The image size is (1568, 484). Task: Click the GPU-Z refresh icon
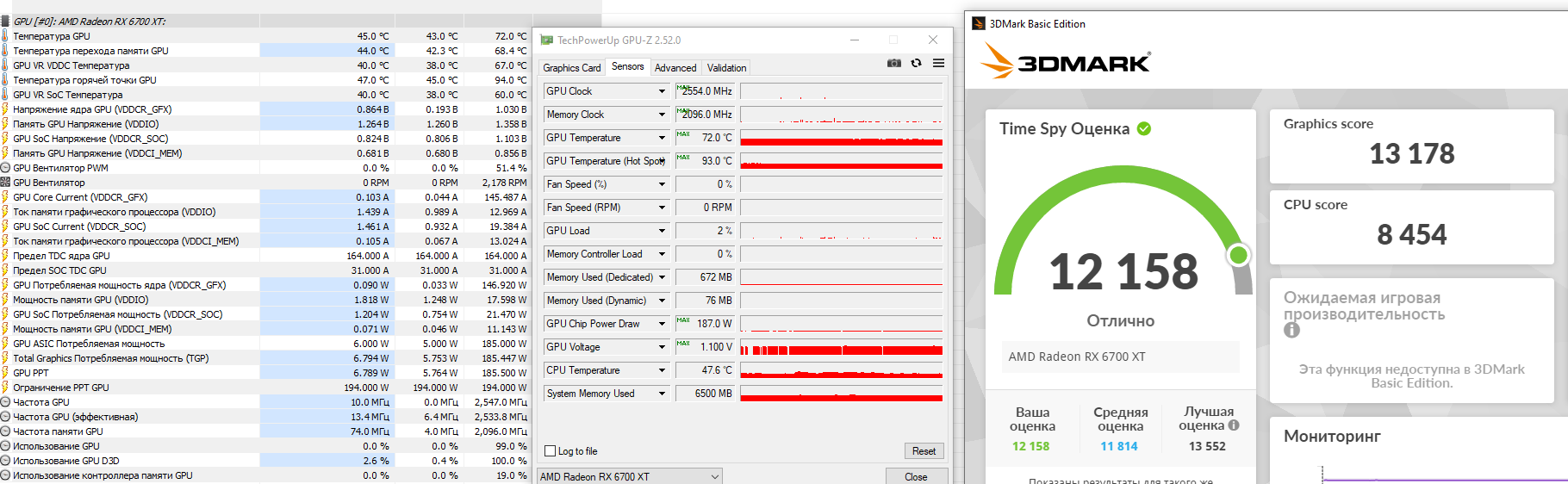[x=917, y=63]
